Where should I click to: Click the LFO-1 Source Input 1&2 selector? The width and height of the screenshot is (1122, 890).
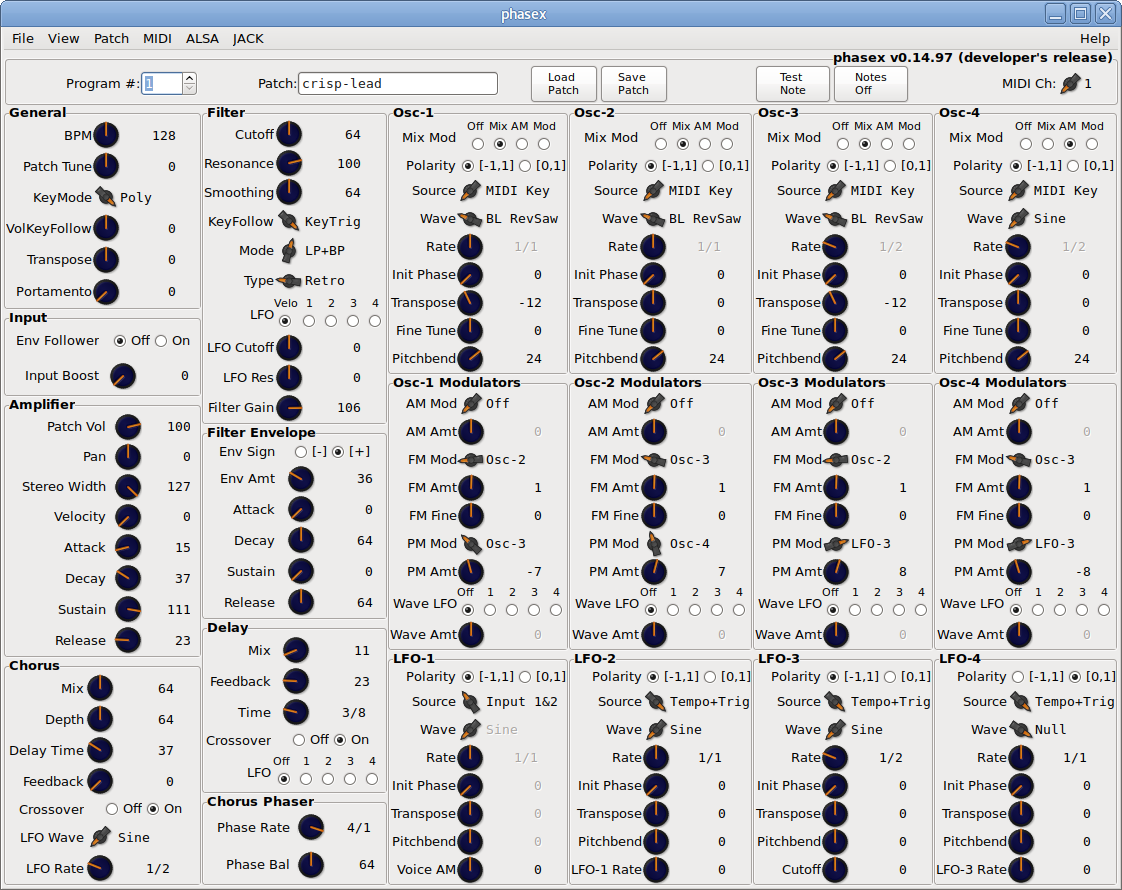[x=470, y=702]
